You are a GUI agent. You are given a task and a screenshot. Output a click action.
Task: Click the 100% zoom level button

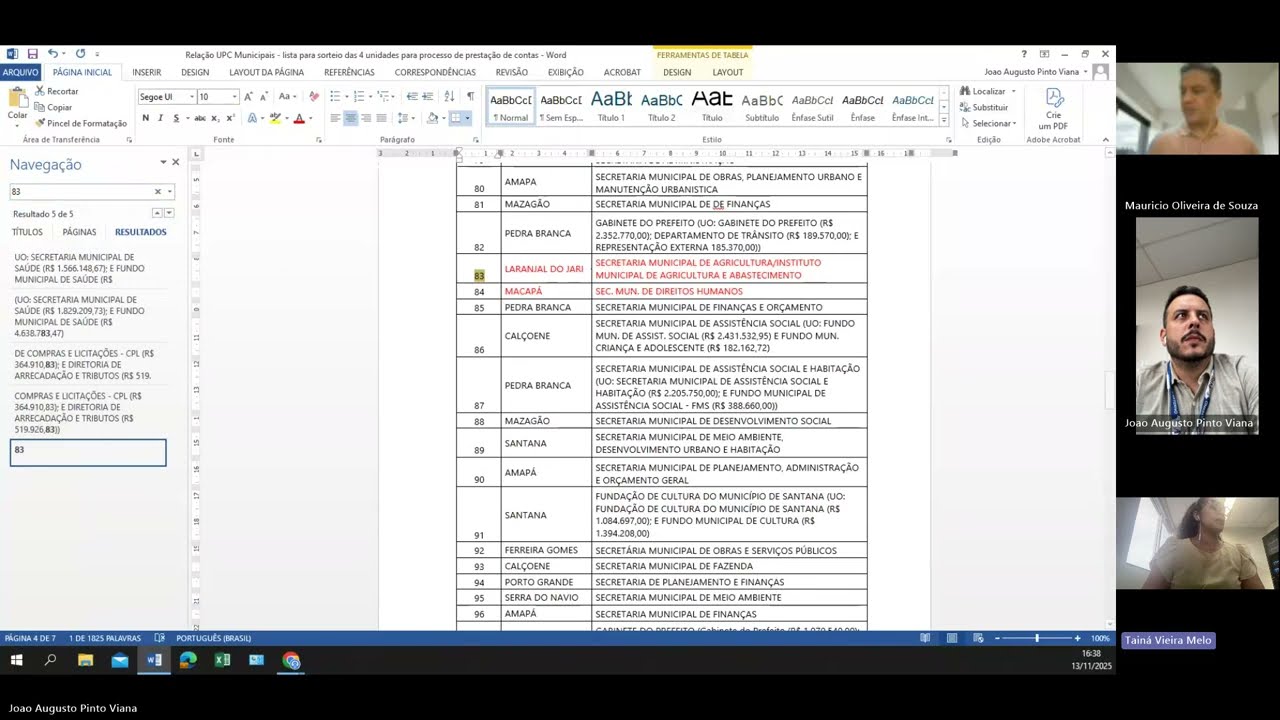pos(1100,638)
